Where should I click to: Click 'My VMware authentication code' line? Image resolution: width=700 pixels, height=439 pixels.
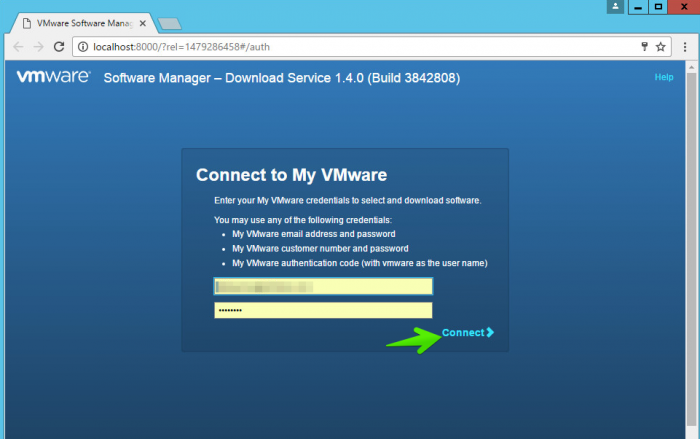point(359,263)
